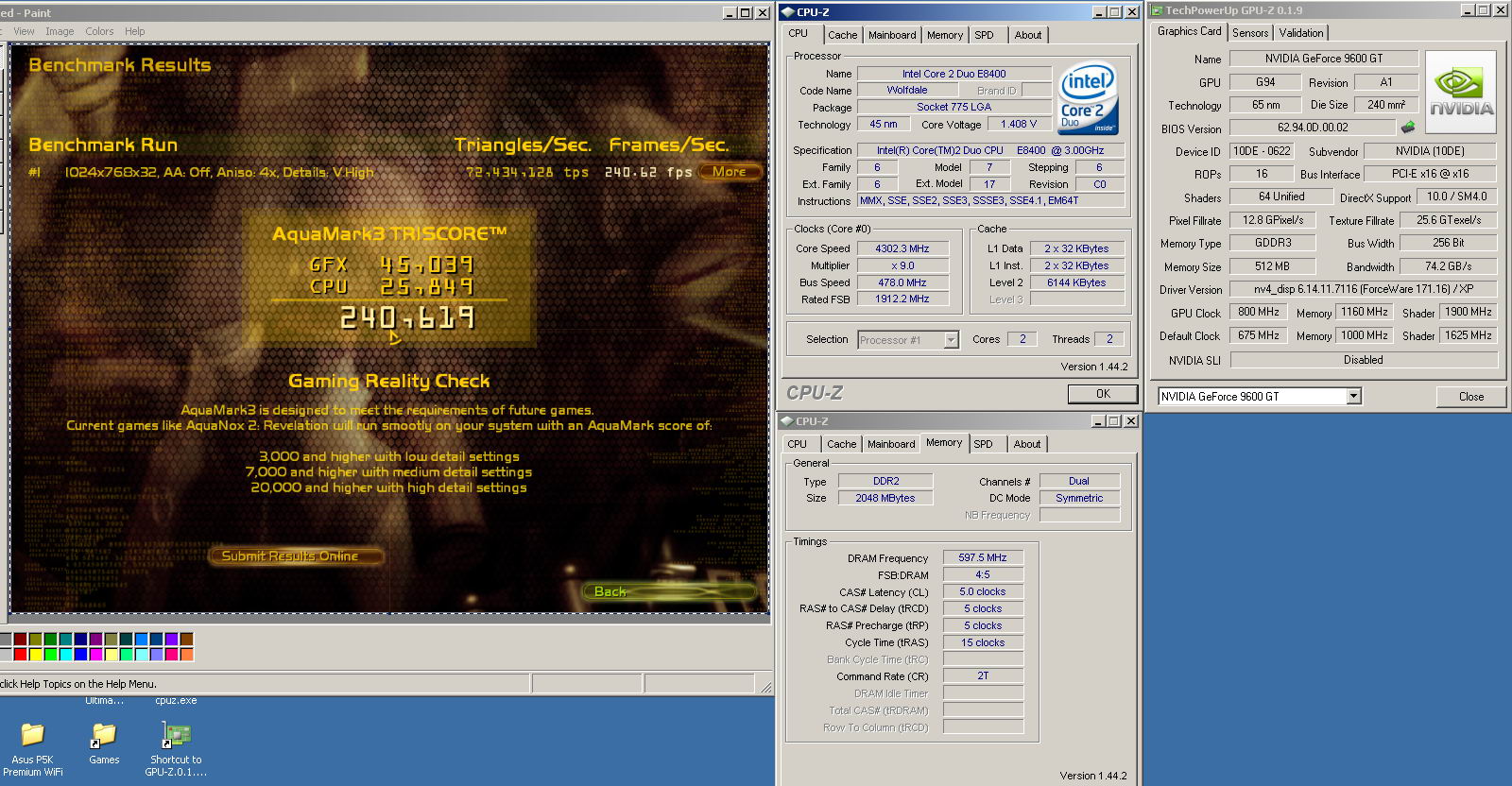Image resolution: width=1512 pixels, height=786 pixels.
Task: Open the Help menu in Paint
Action: (135, 31)
